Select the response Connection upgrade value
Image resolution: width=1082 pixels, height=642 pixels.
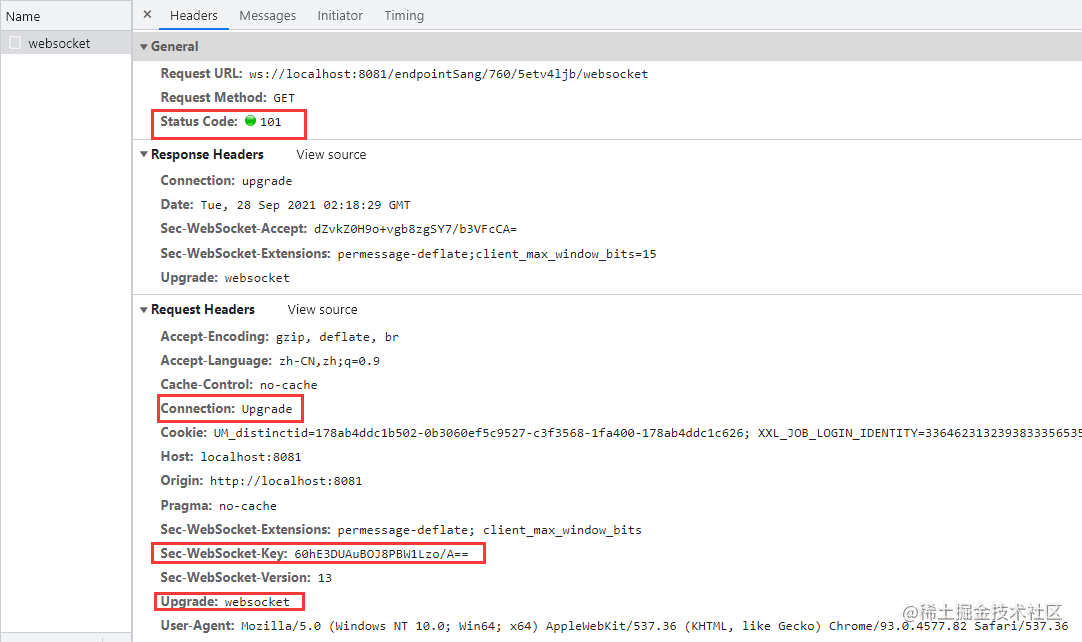267,181
